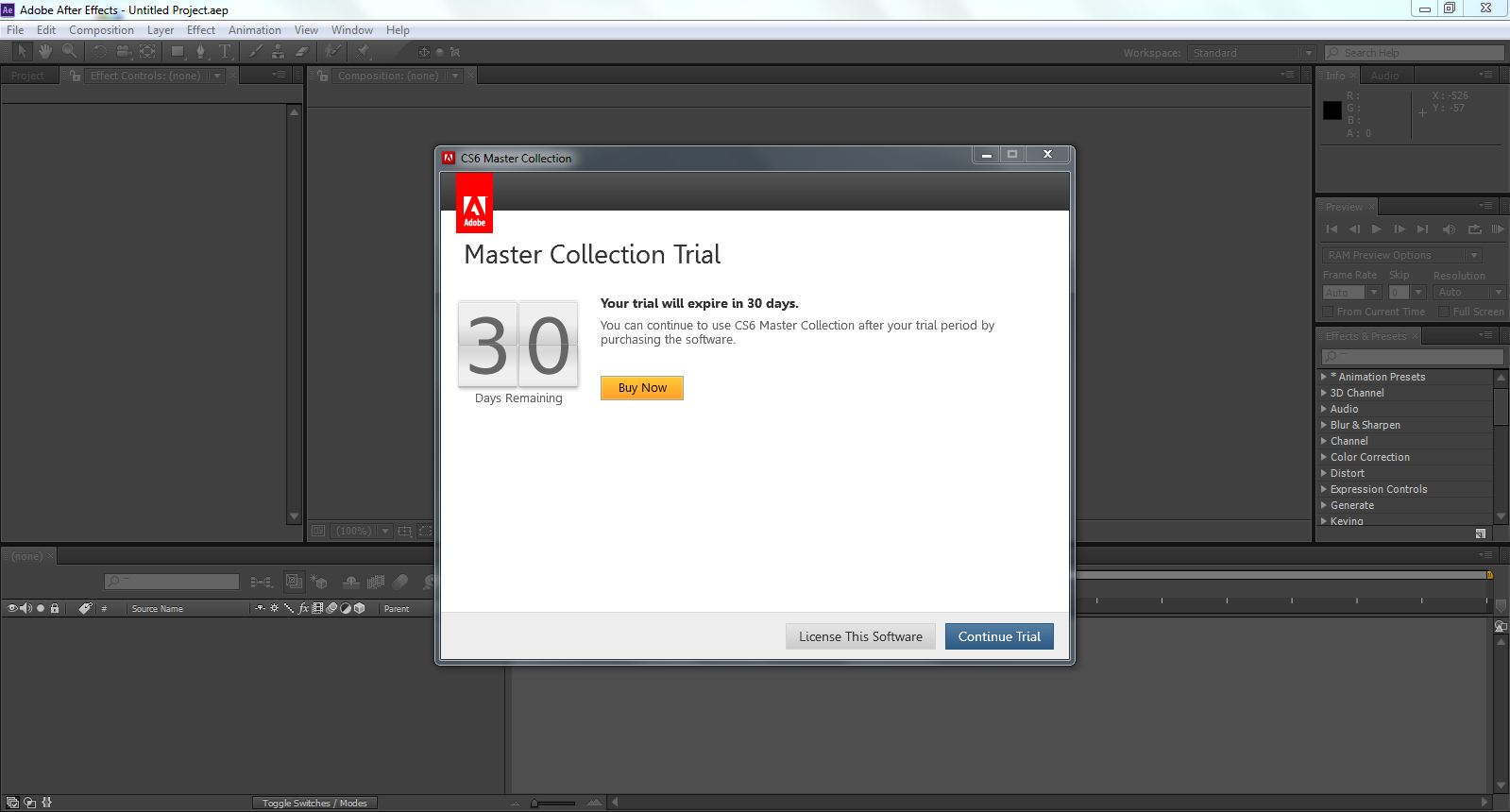The width and height of the screenshot is (1510, 812).
Task: Toggle Loop option in Preview panel
Action: pos(1474,229)
